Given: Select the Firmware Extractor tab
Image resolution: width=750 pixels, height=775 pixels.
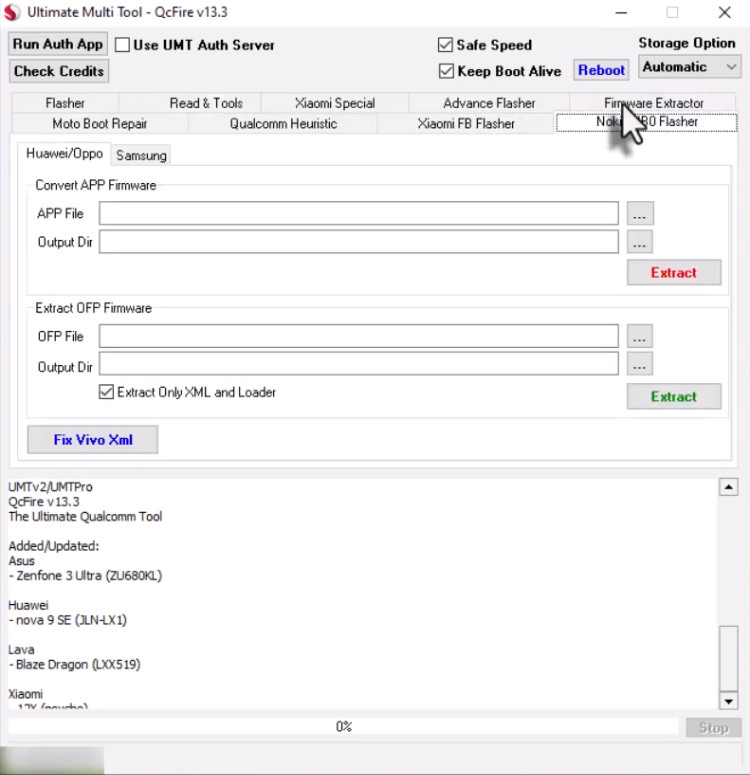Looking at the screenshot, I should click(653, 103).
